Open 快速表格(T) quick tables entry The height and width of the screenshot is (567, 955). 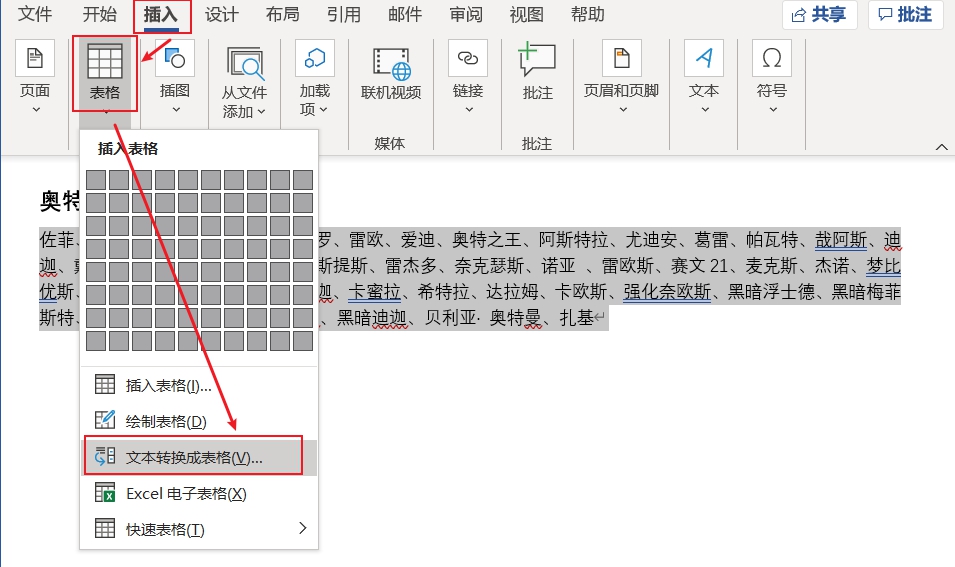[199, 529]
